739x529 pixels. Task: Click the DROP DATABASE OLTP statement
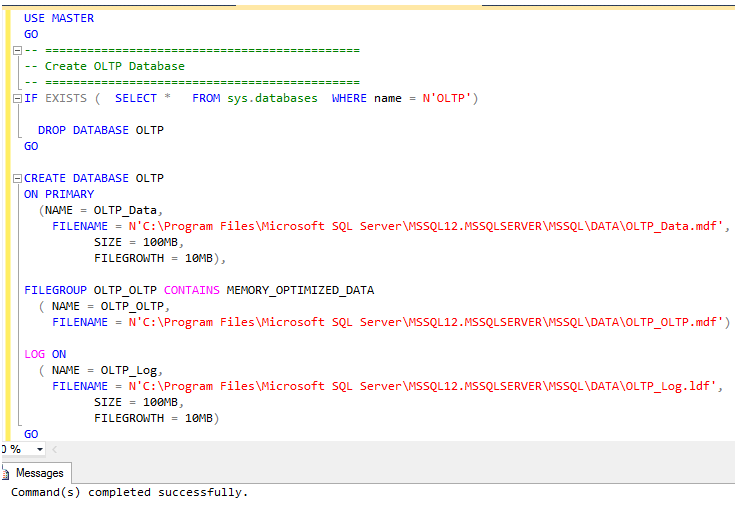tap(100, 130)
